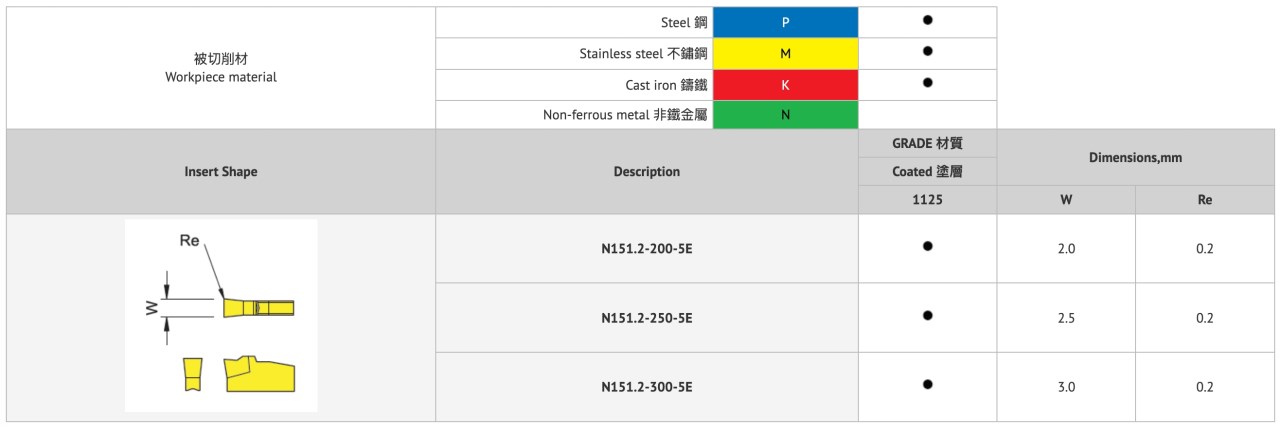
Task: Click the availability dot for Stainless steel
Action: (927, 51)
